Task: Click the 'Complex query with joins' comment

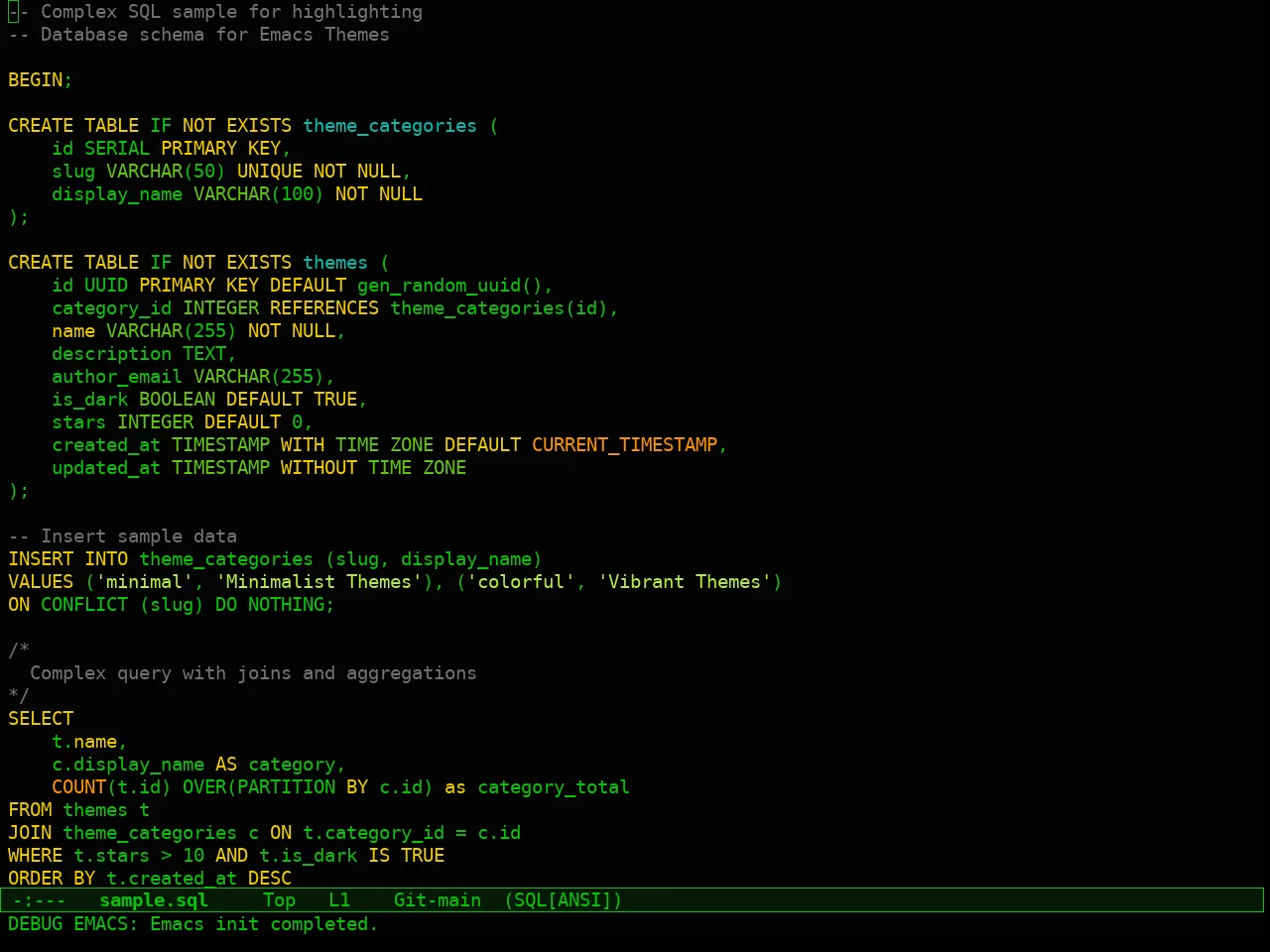Action: point(253,673)
